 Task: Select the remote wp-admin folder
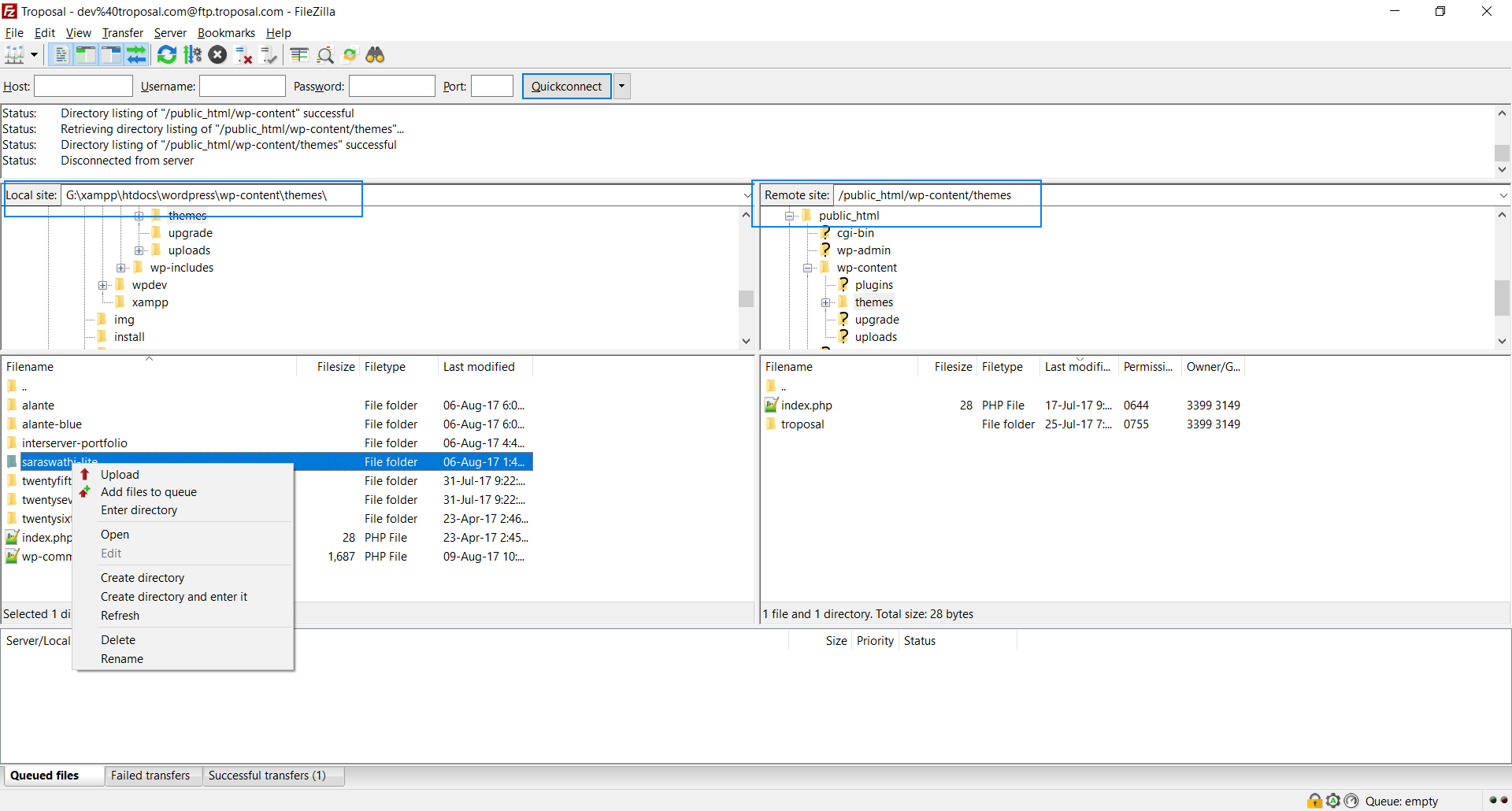[x=863, y=250]
